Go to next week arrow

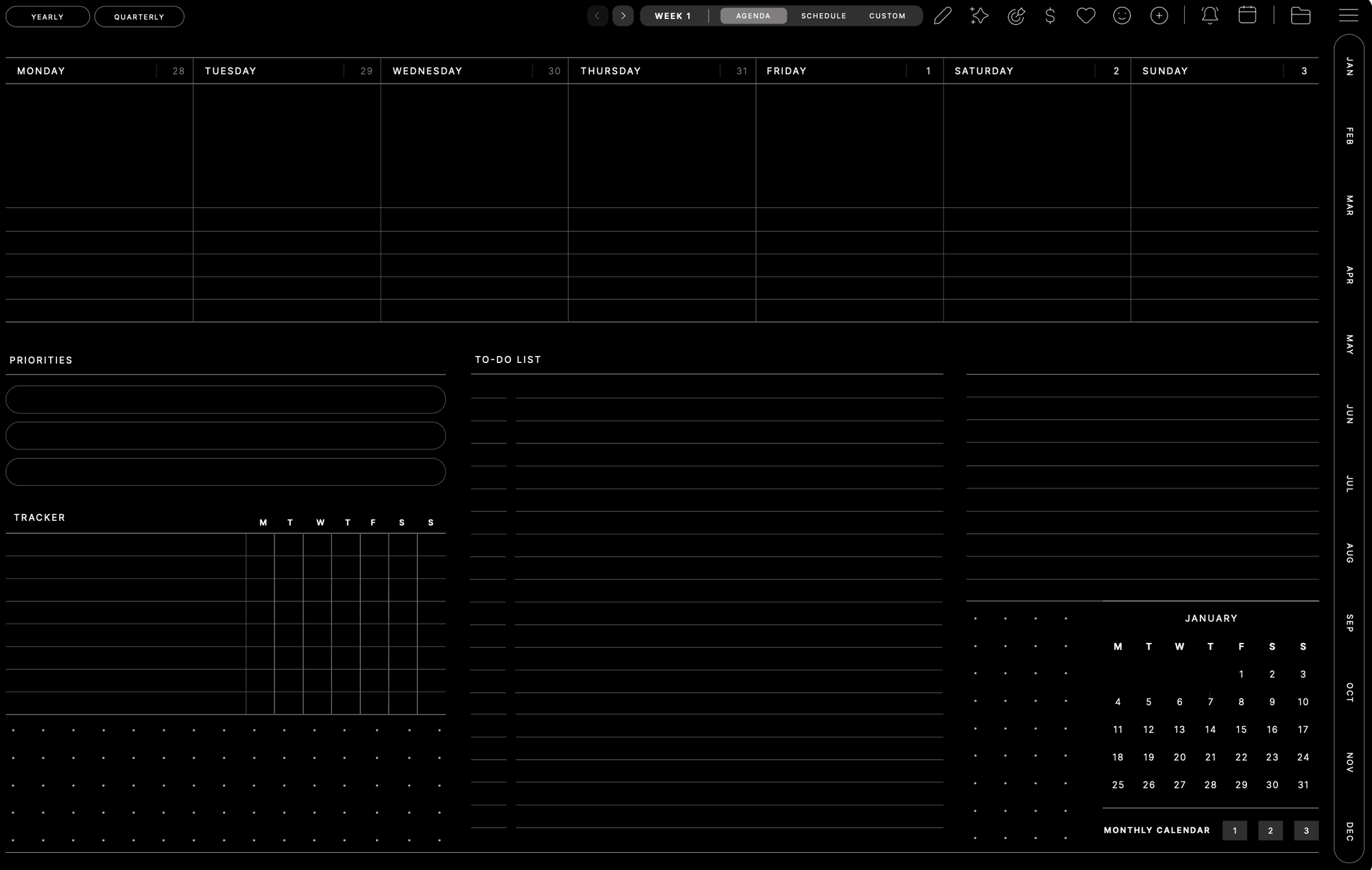[x=623, y=16]
